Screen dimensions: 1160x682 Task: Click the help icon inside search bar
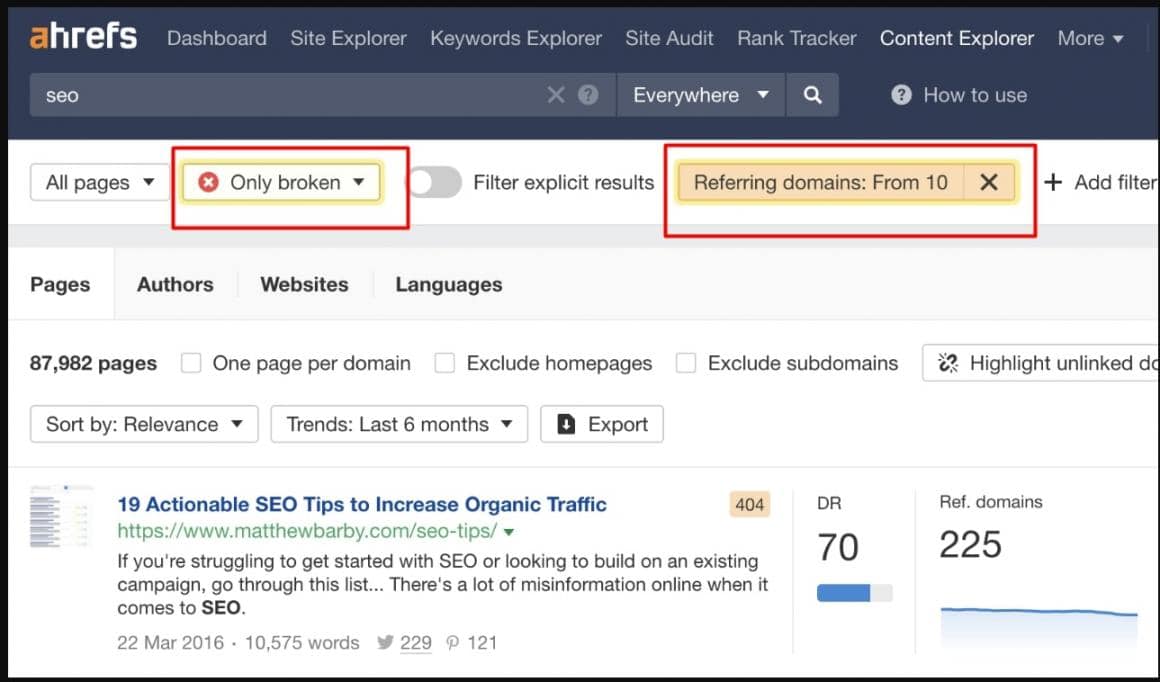588,95
